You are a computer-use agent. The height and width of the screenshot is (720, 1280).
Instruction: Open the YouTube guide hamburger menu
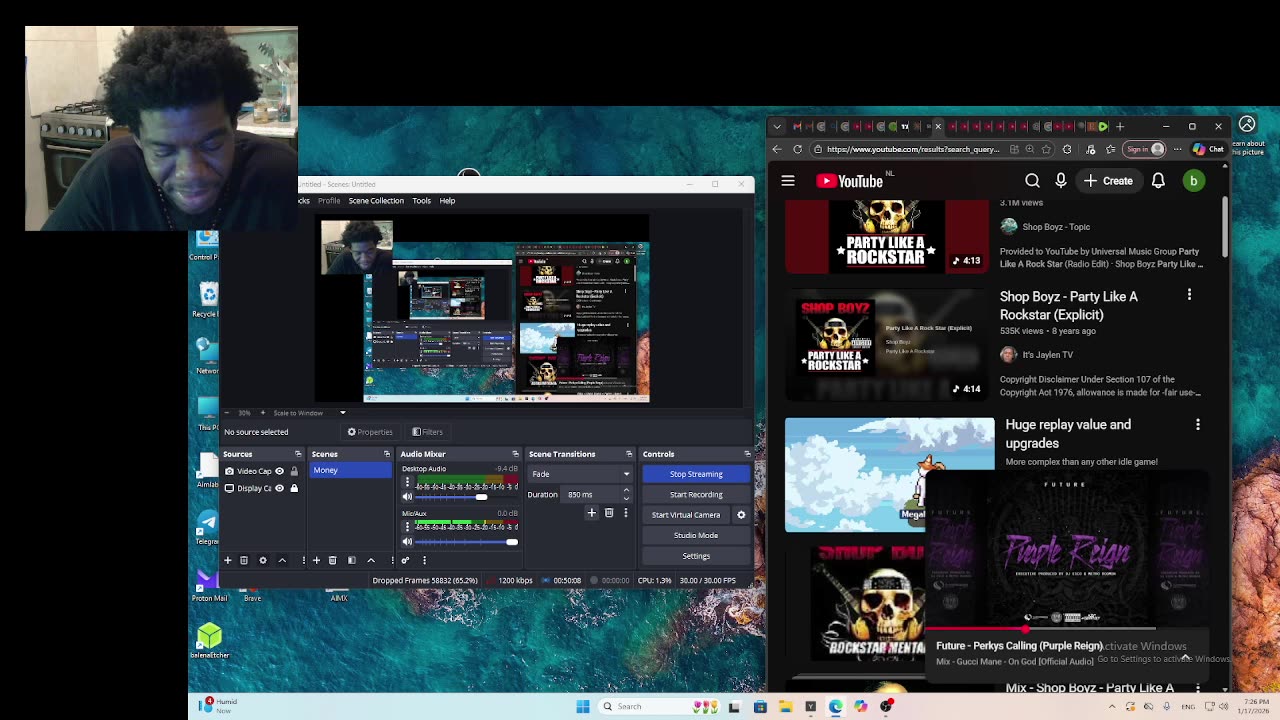click(x=788, y=181)
